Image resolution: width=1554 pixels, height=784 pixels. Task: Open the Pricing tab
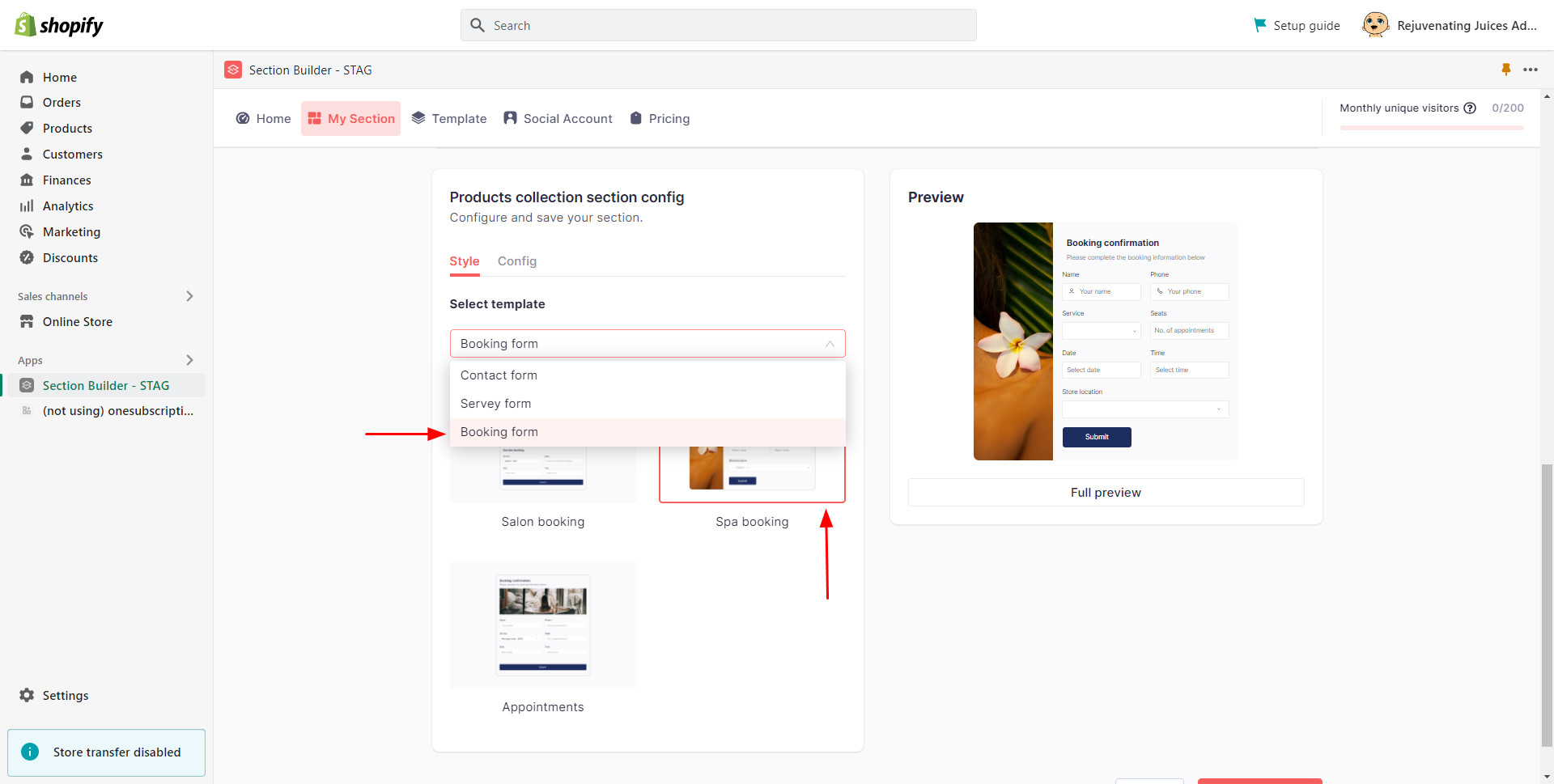[x=660, y=119]
